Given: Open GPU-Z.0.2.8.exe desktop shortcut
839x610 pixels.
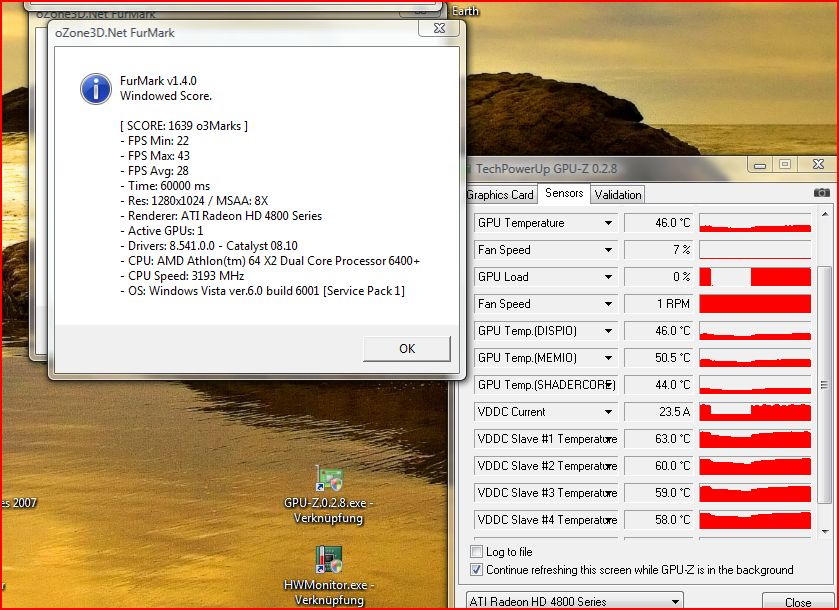Looking at the screenshot, I should (329, 494).
